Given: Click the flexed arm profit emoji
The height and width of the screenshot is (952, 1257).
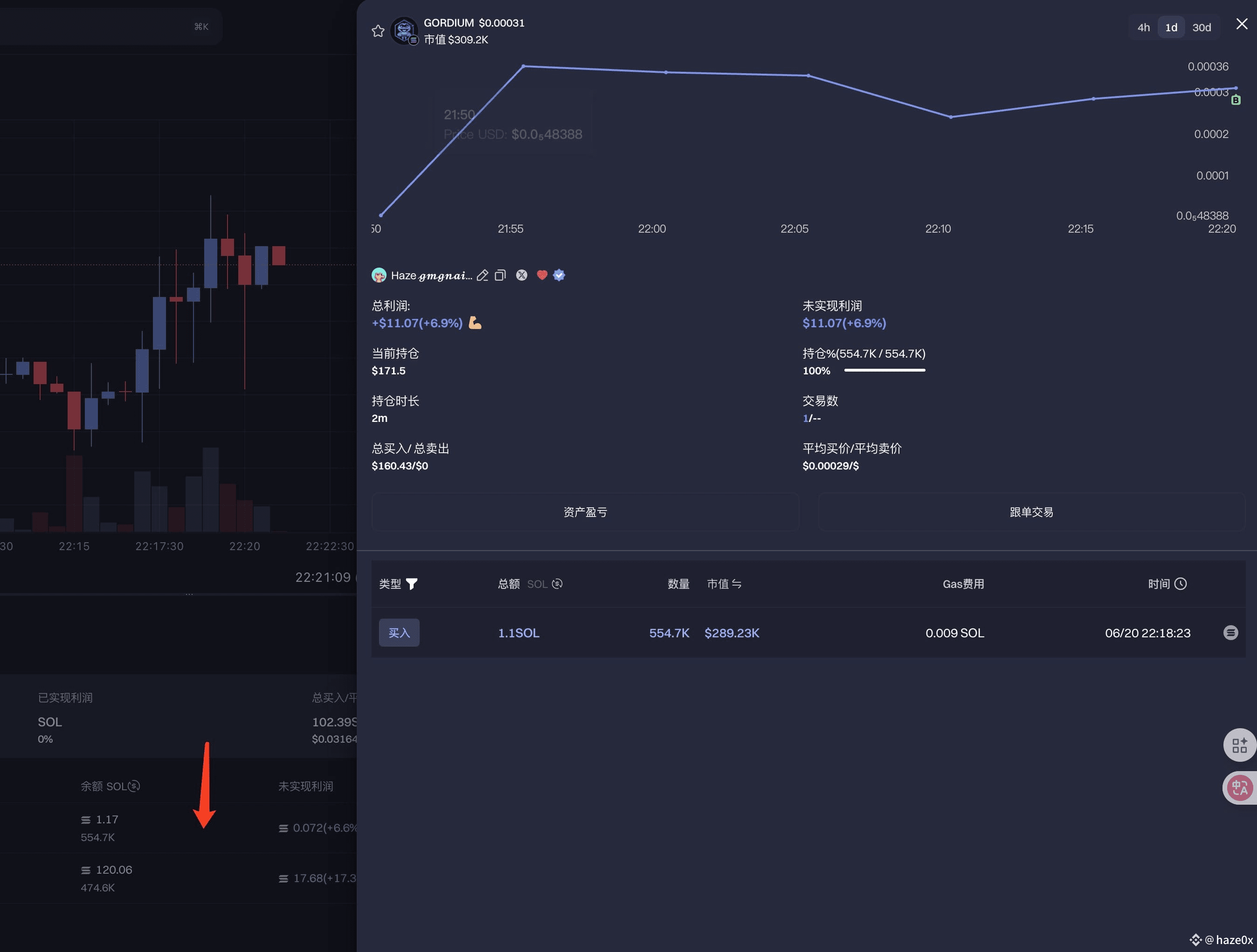Looking at the screenshot, I should click(475, 323).
